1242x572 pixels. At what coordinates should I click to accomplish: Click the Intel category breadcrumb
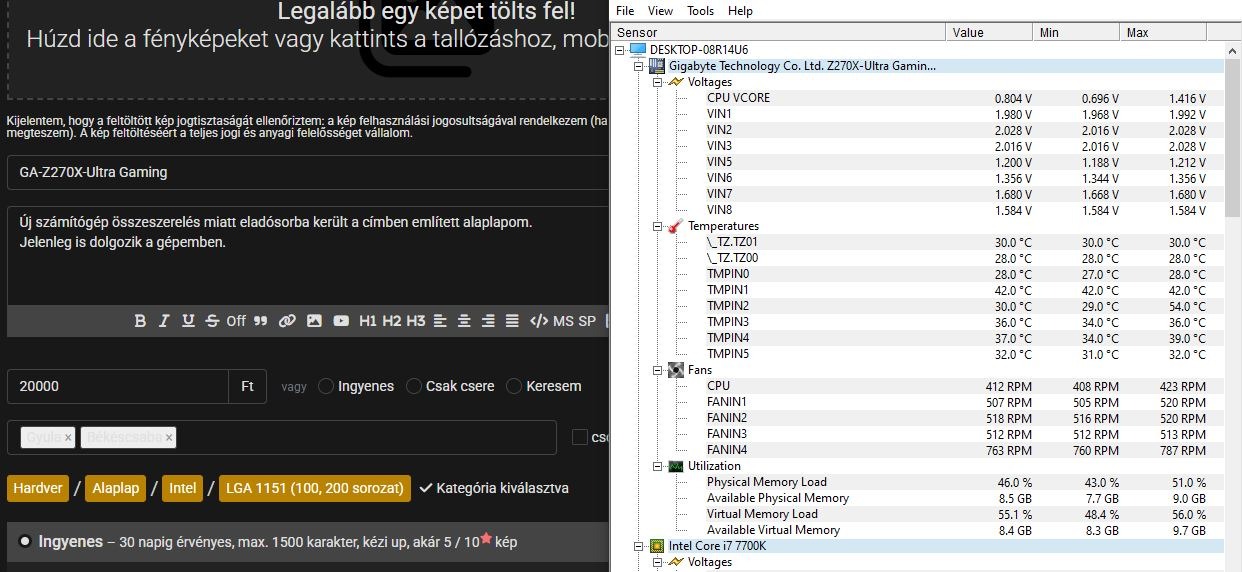tap(182, 488)
